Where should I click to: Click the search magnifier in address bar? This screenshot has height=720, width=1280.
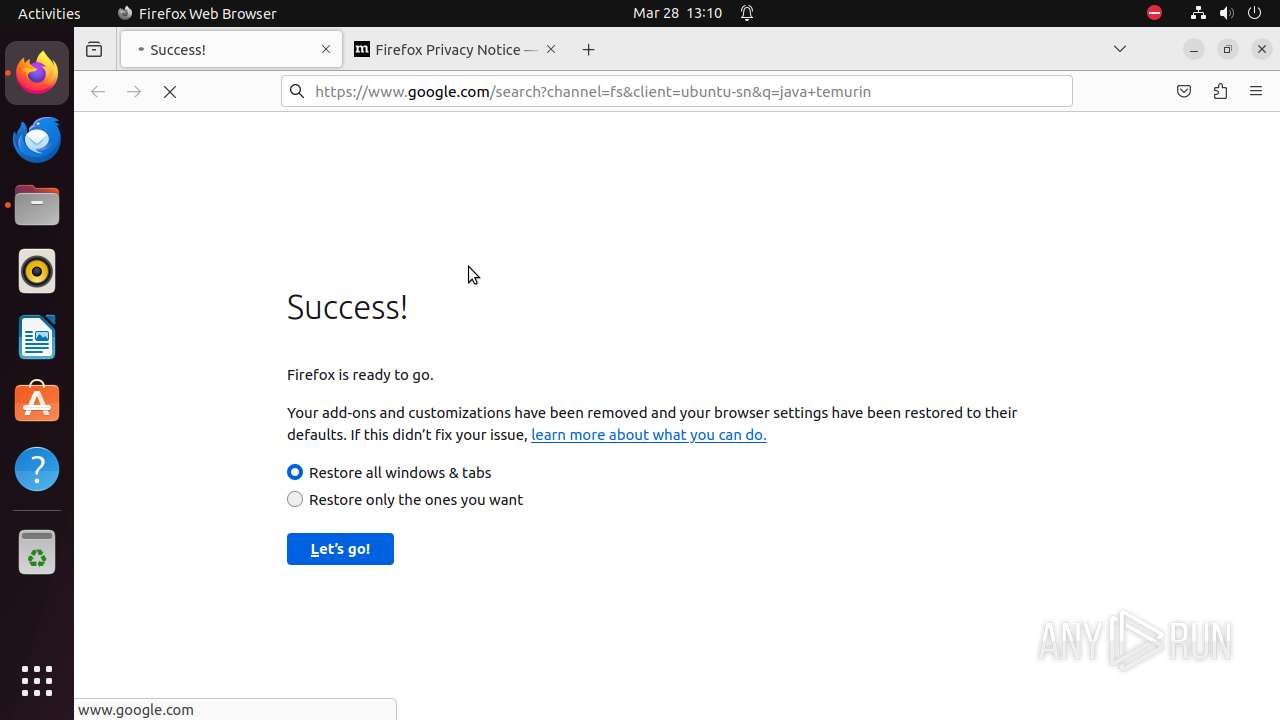297,91
